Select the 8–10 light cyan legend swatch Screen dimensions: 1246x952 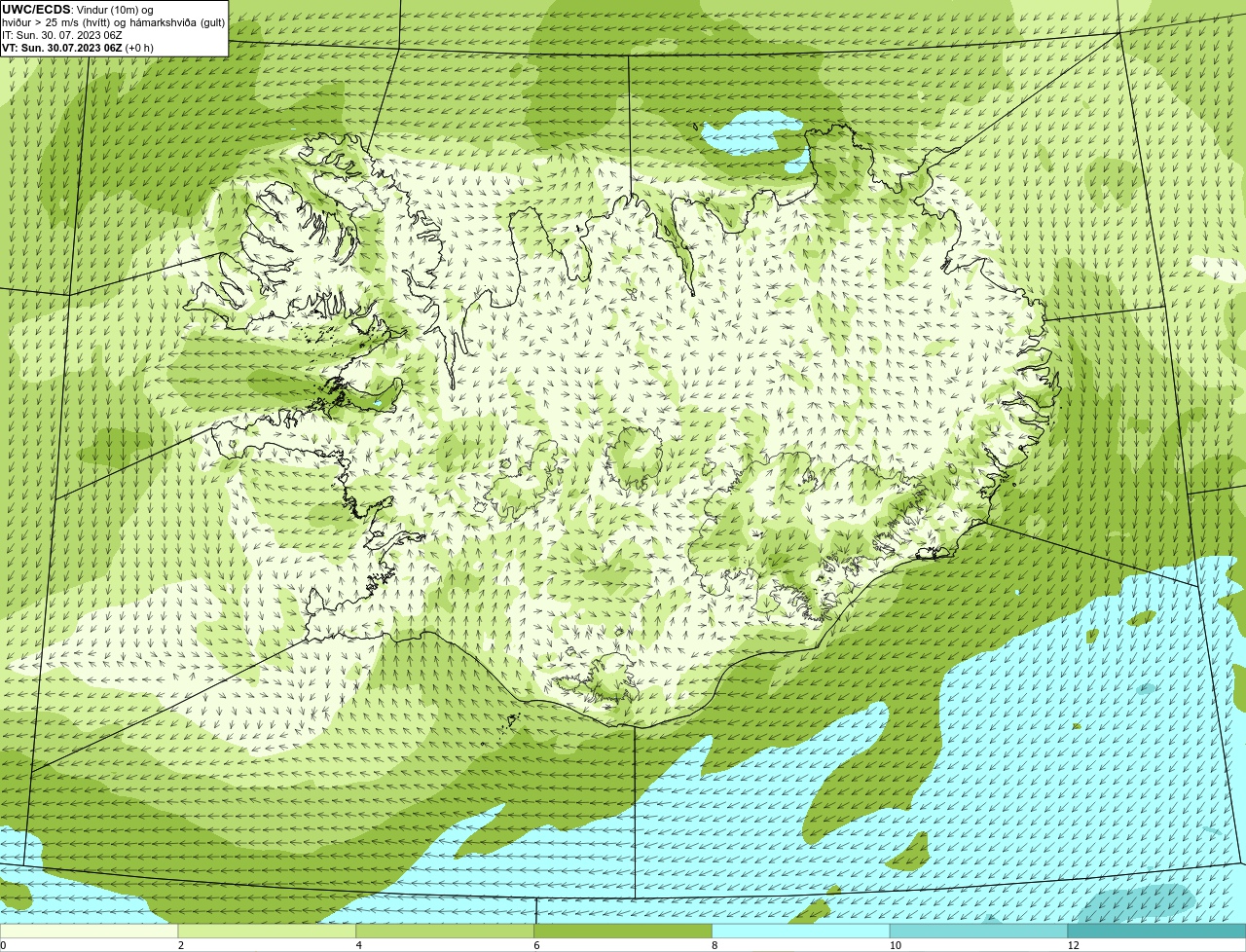801,931
